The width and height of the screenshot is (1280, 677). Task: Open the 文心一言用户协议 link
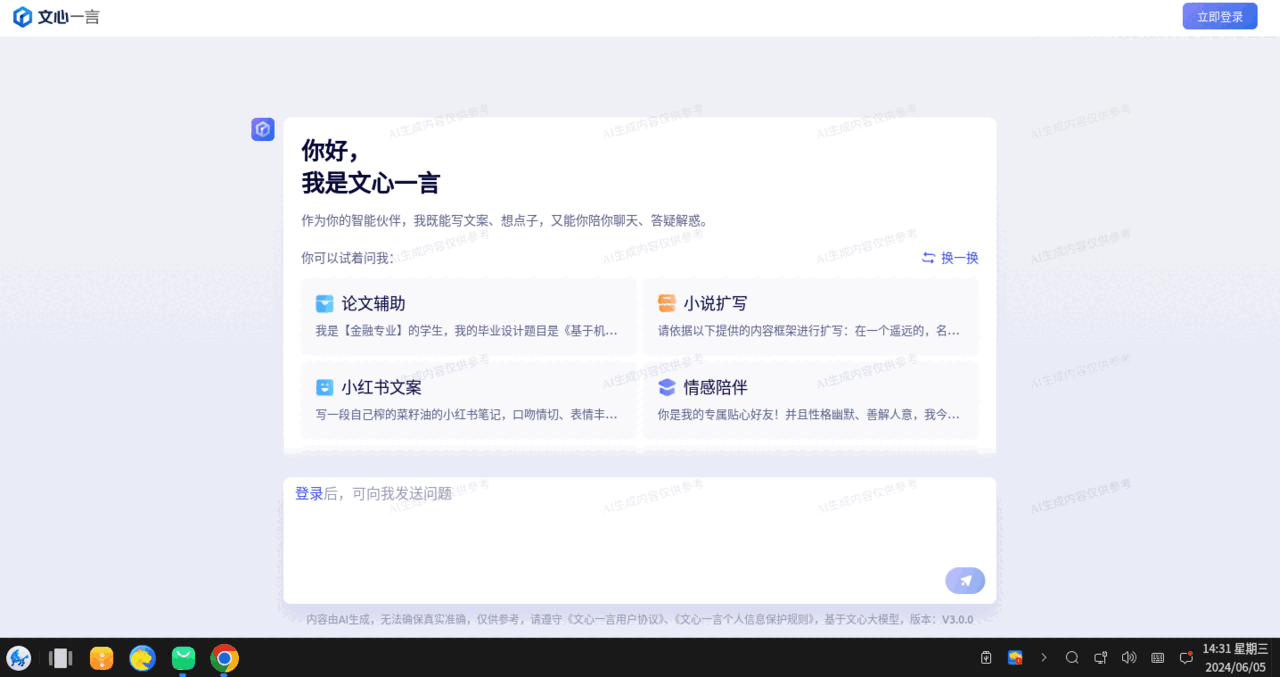click(x=617, y=620)
